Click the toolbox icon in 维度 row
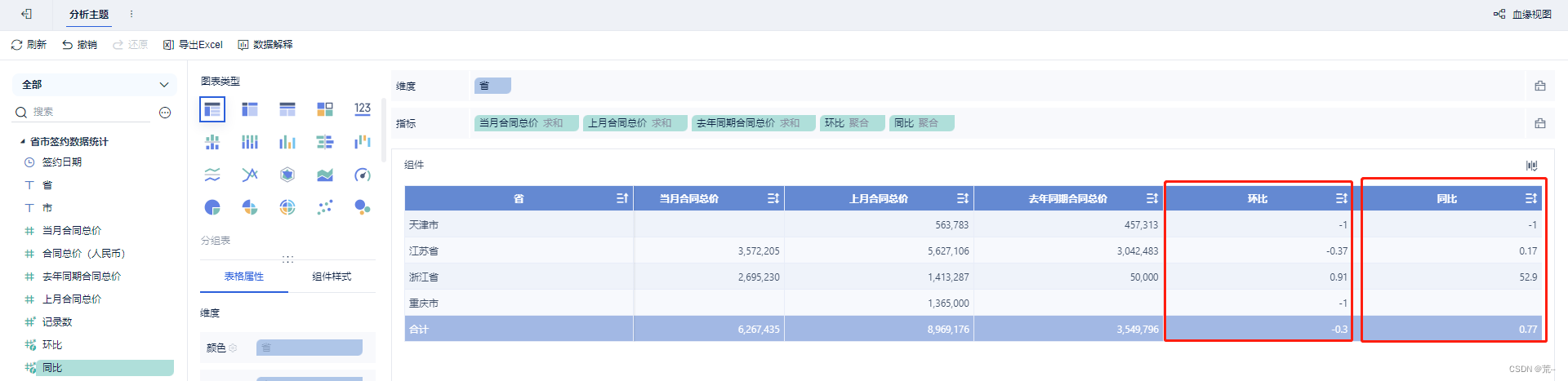 pos(1539,86)
